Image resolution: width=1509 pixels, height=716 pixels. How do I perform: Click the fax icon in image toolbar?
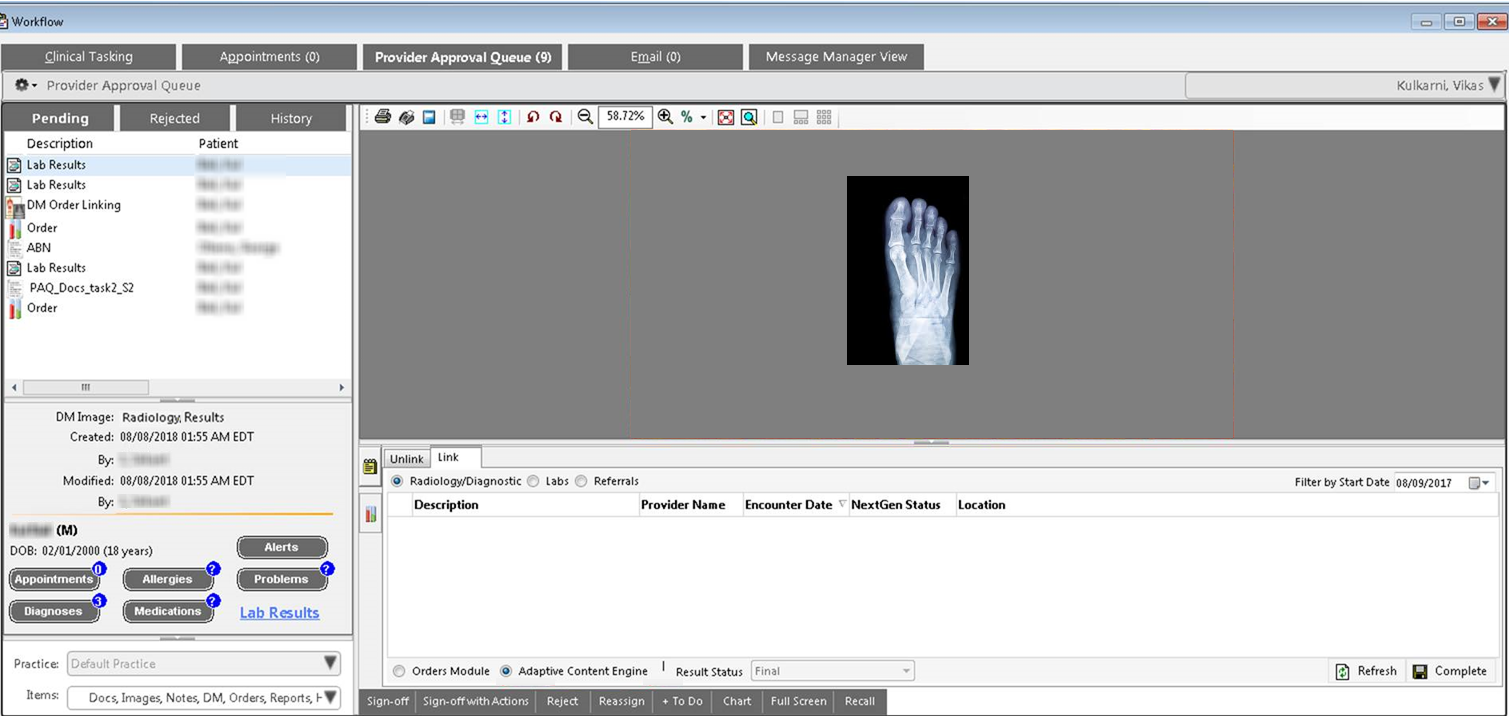tap(406, 117)
